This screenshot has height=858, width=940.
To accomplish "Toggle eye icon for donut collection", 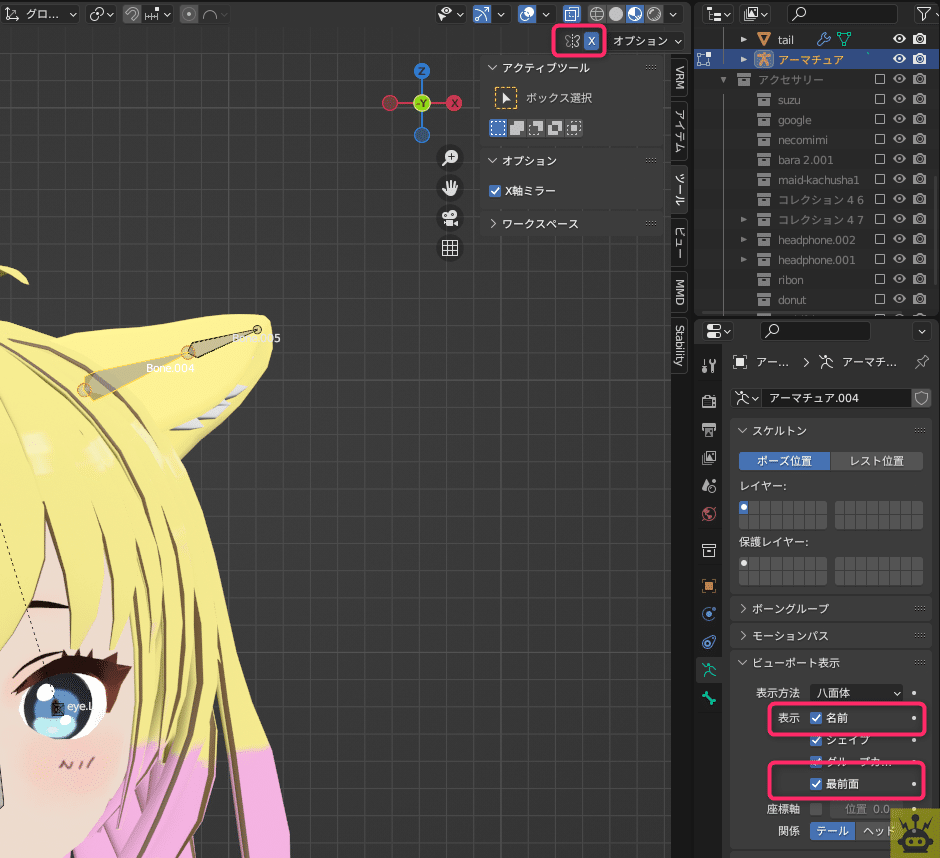I will coord(899,299).
